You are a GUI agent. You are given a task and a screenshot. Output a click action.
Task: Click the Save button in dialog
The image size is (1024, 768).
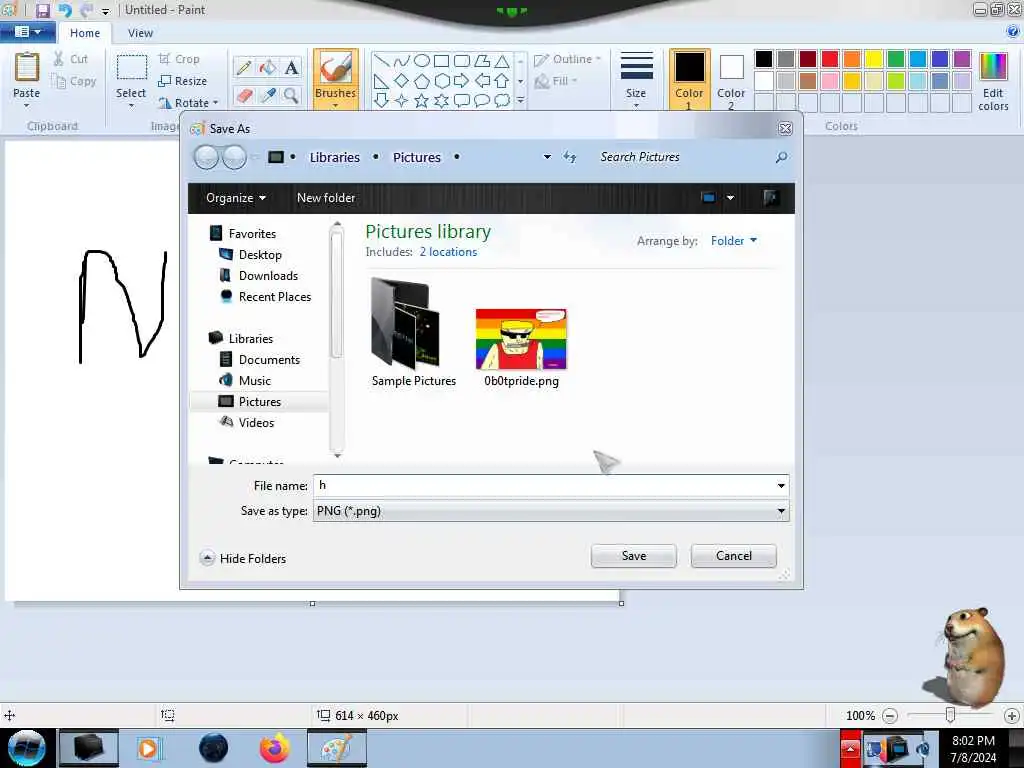[633, 556]
